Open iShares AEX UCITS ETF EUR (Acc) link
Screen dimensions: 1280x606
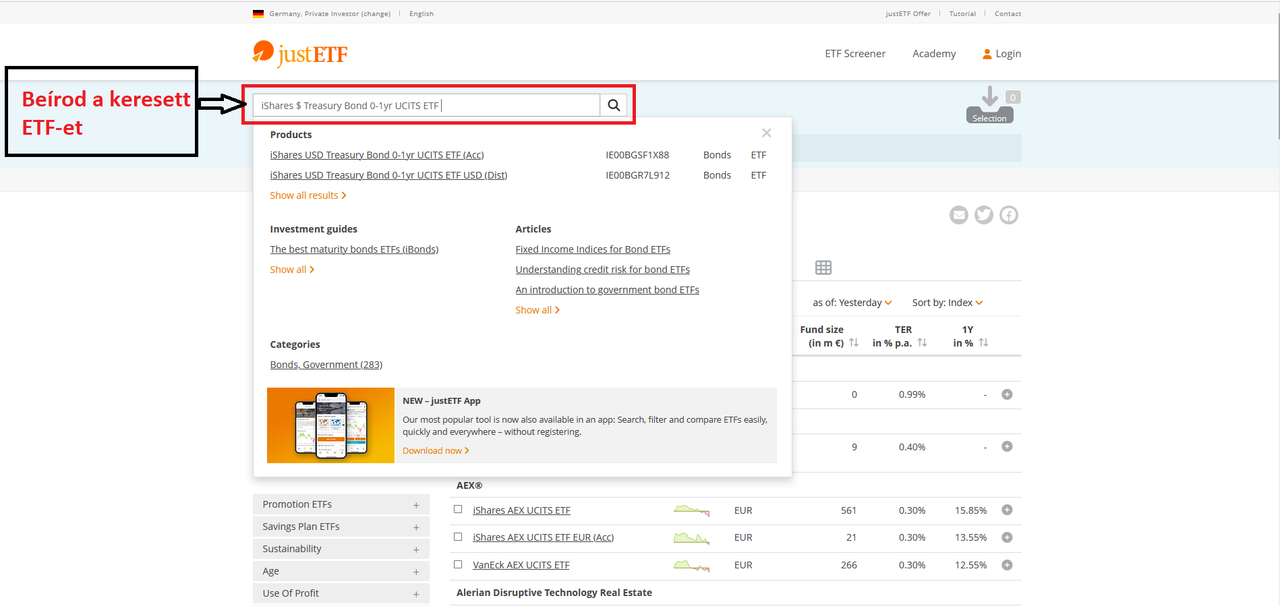[x=543, y=537]
